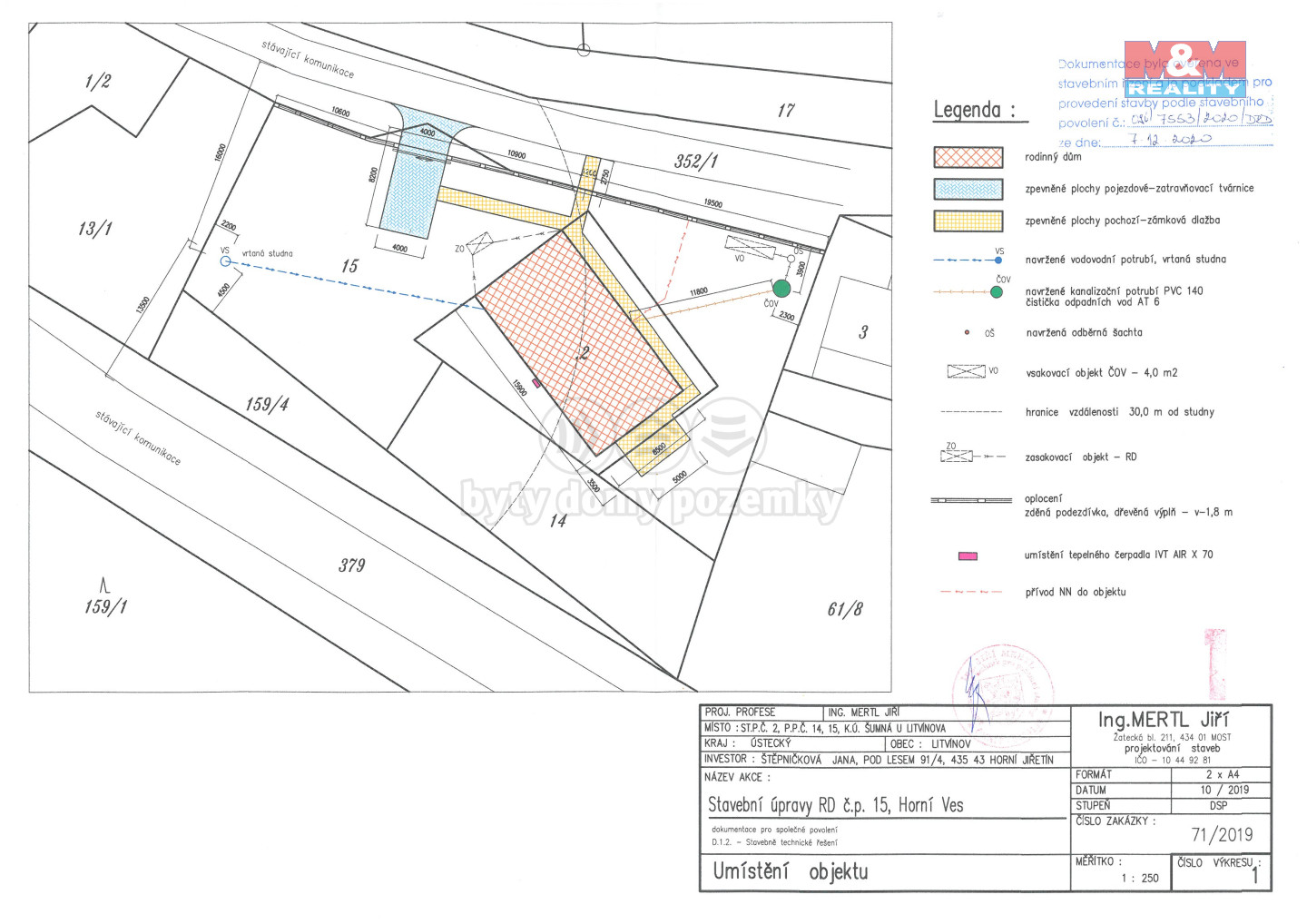Click the blue well circle on the plan
The width and height of the screenshot is (1307, 924).
pos(226,261)
